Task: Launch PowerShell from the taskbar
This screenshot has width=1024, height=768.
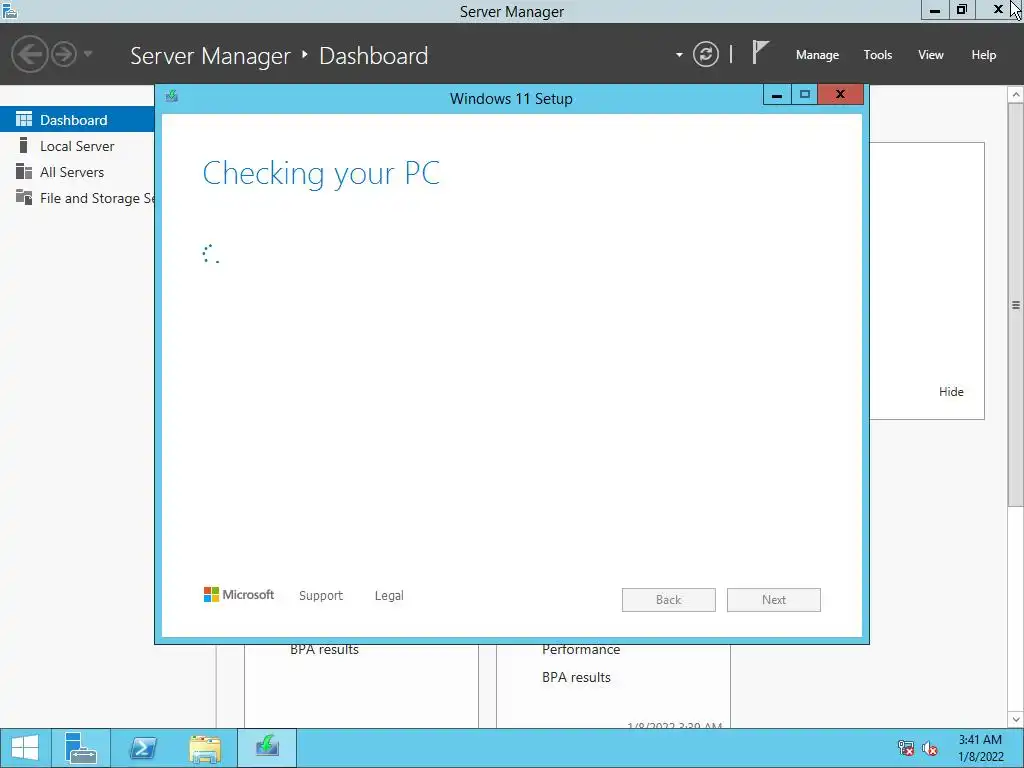Action: pos(143,748)
